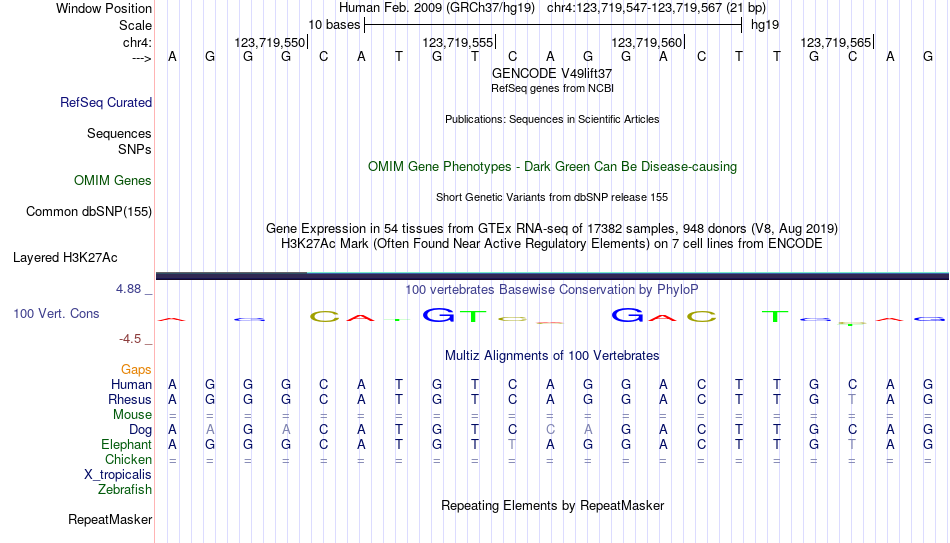The height and width of the screenshot is (543, 950).
Task: Click the SNPs track label
Action: click(x=135, y=149)
